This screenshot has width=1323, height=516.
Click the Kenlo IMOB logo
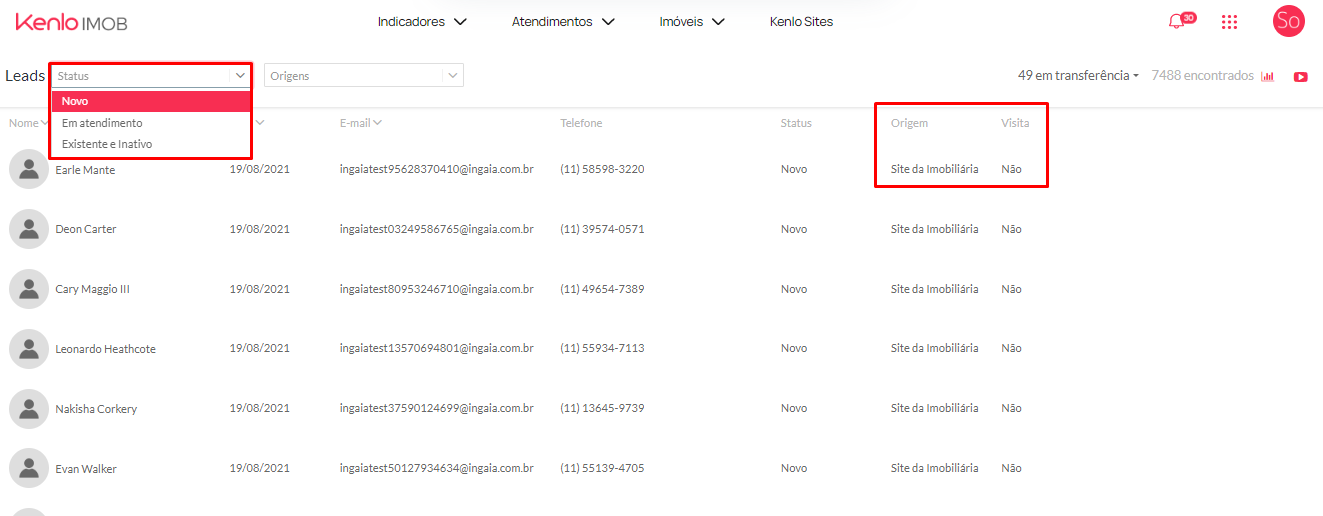(x=71, y=22)
